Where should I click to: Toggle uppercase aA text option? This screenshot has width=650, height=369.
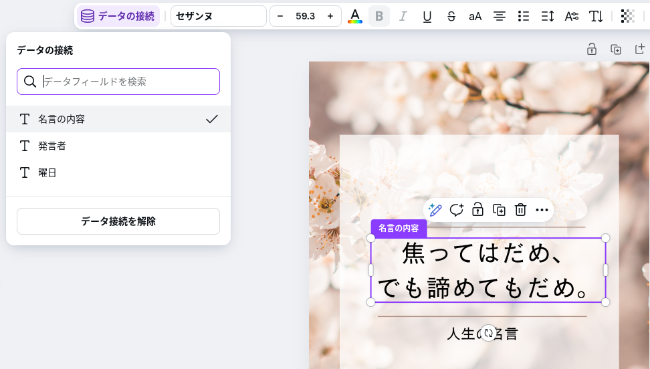click(x=475, y=16)
